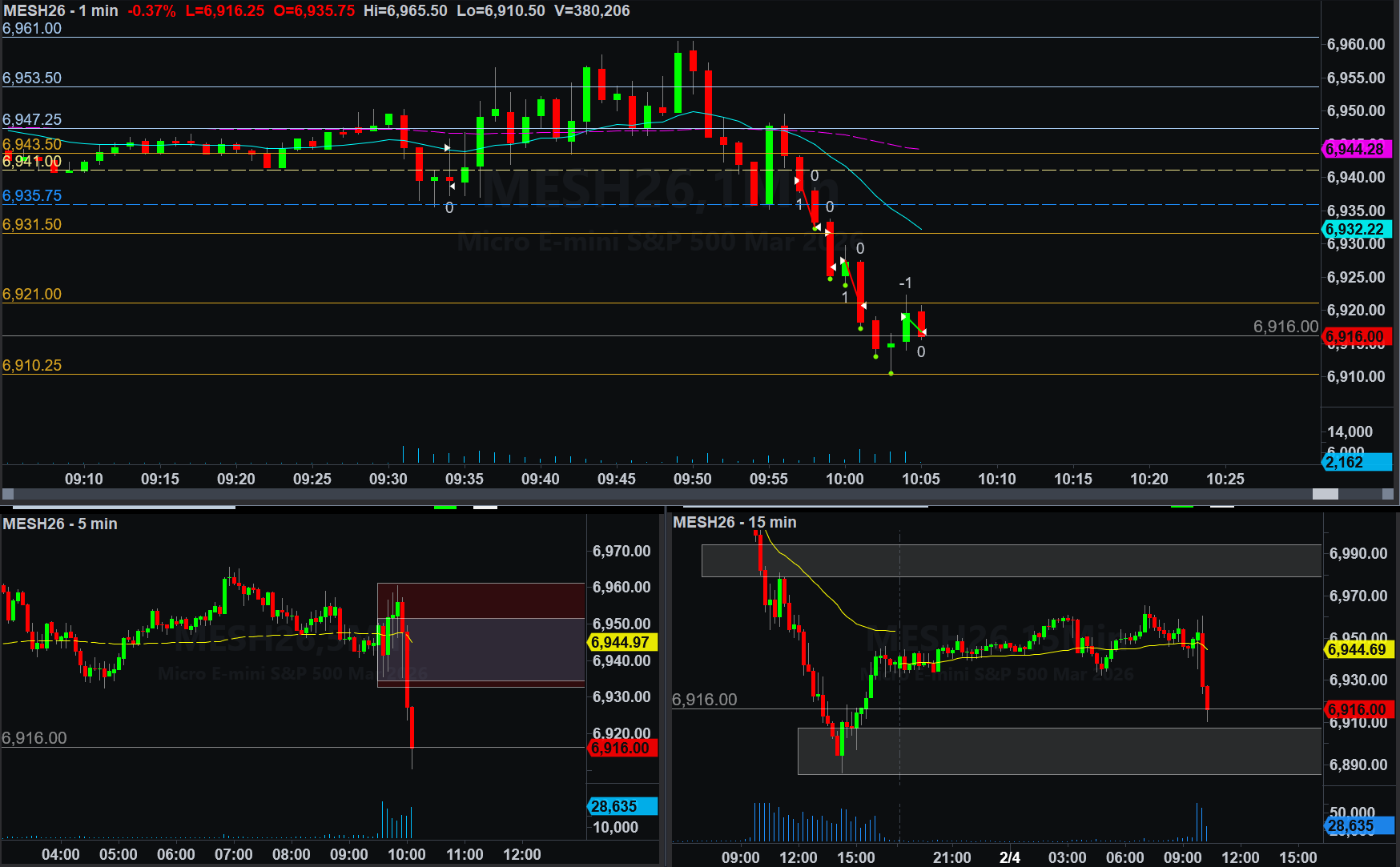The width and height of the screenshot is (1400, 867).
Task: Click the dark red zone on 5-min chart
Action: 481,600
